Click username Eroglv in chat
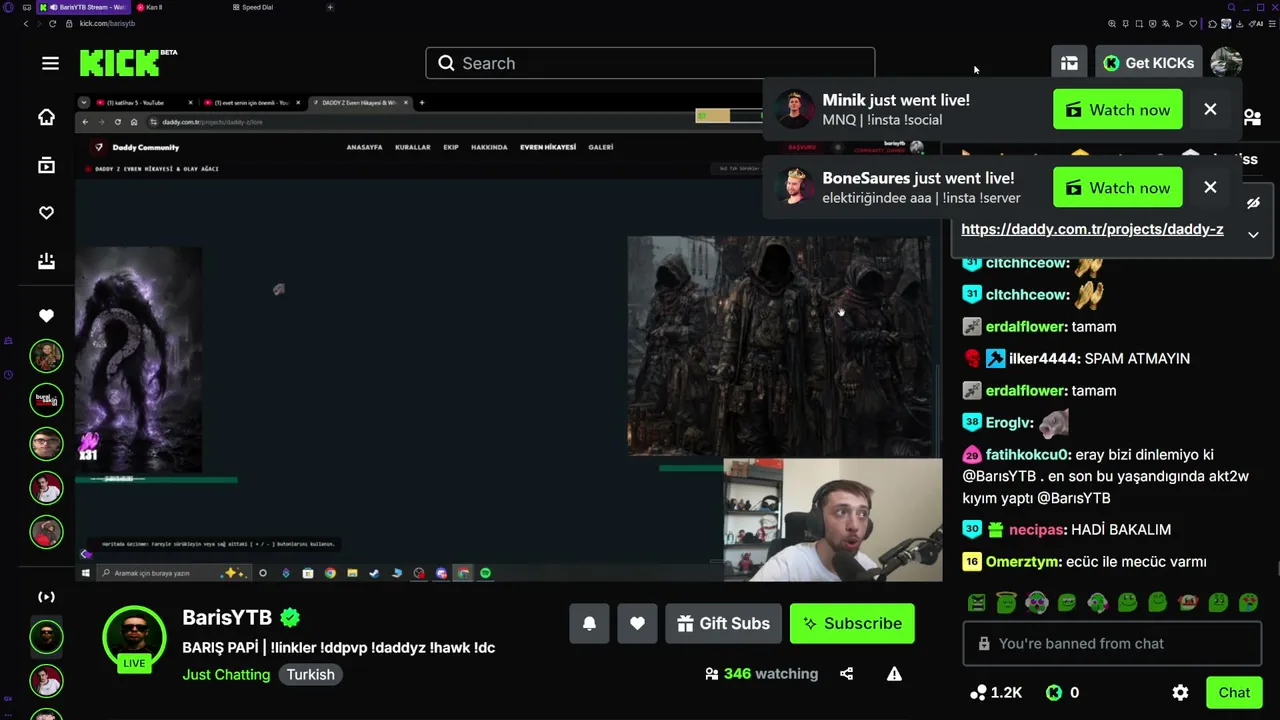The image size is (1280, 720). click(x=1008, y=422)
